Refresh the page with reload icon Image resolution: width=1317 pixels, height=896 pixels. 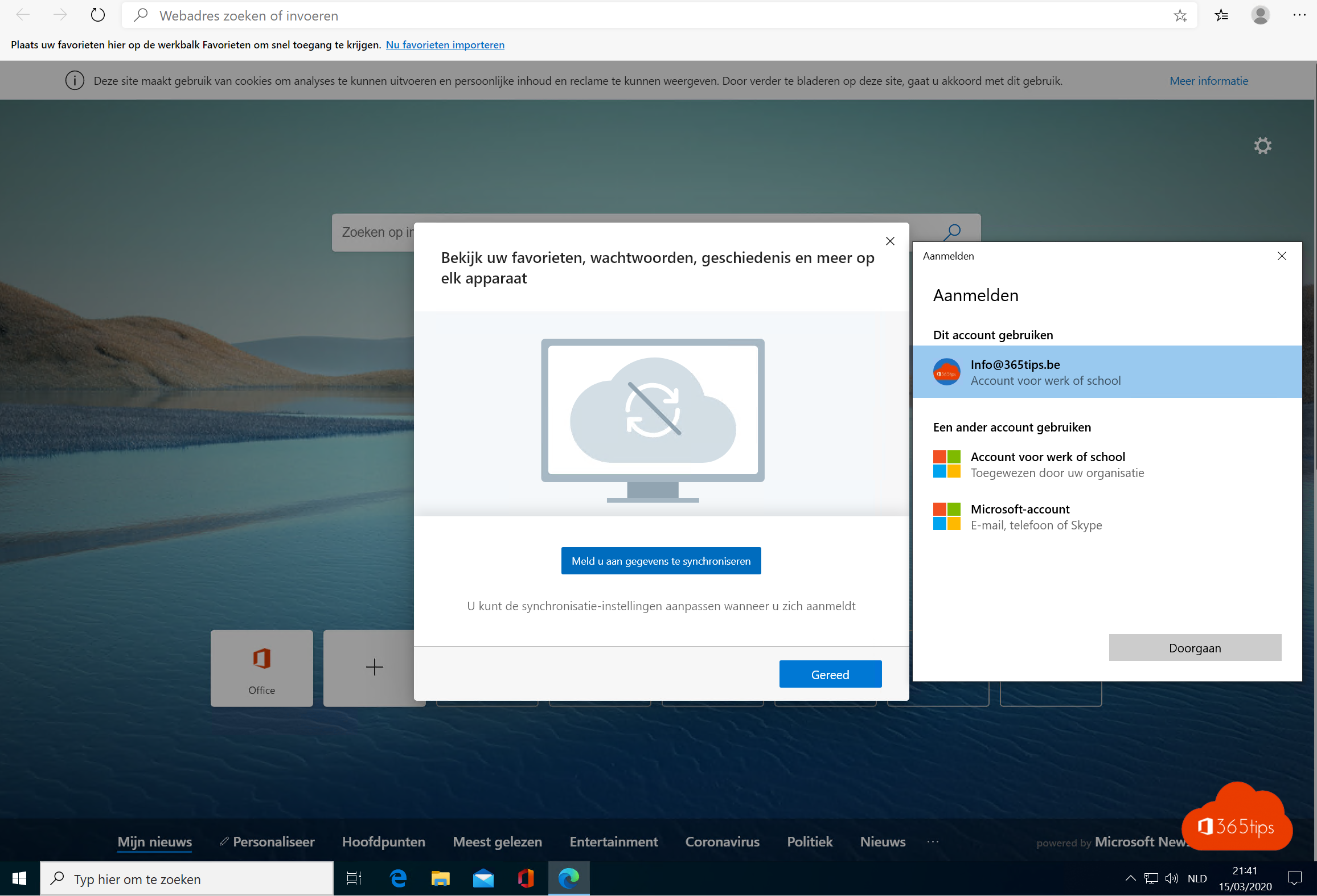point(98,15)
